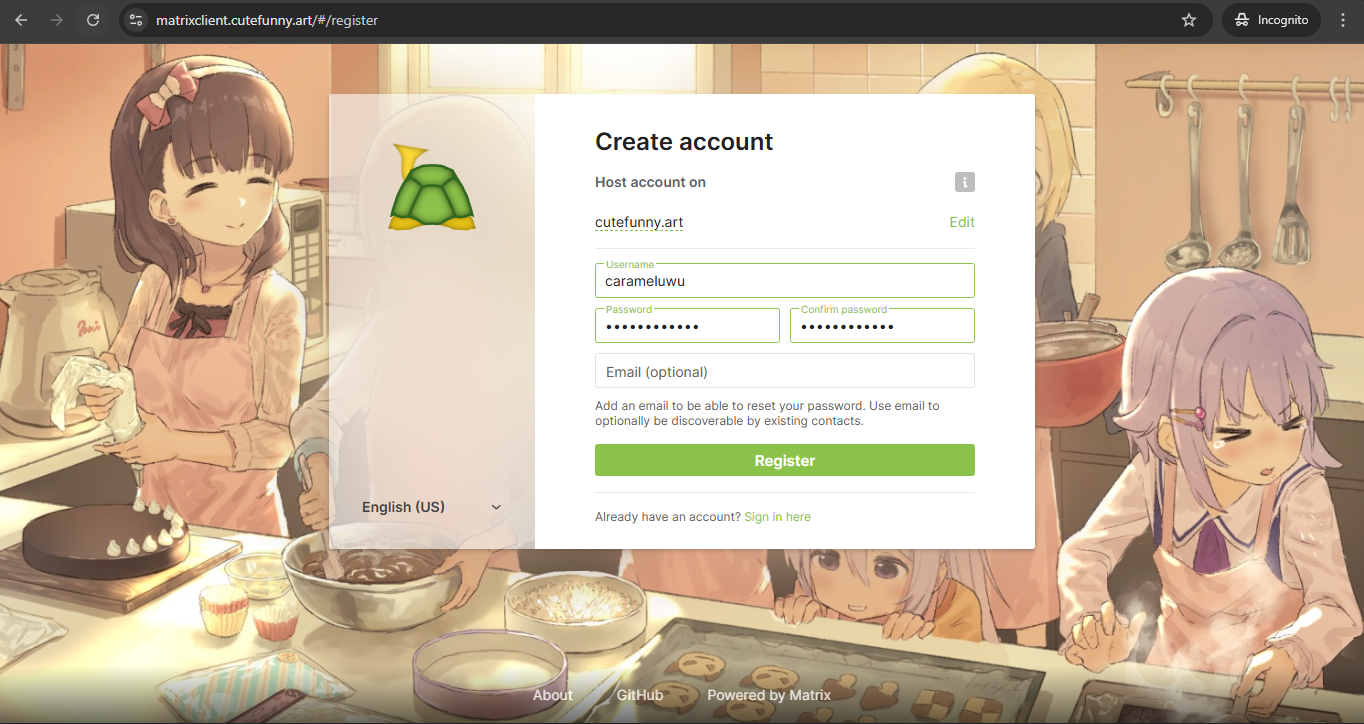1364x724 pixels.
Task: Open the English (US) language dropdown
Action: point(432,507)
